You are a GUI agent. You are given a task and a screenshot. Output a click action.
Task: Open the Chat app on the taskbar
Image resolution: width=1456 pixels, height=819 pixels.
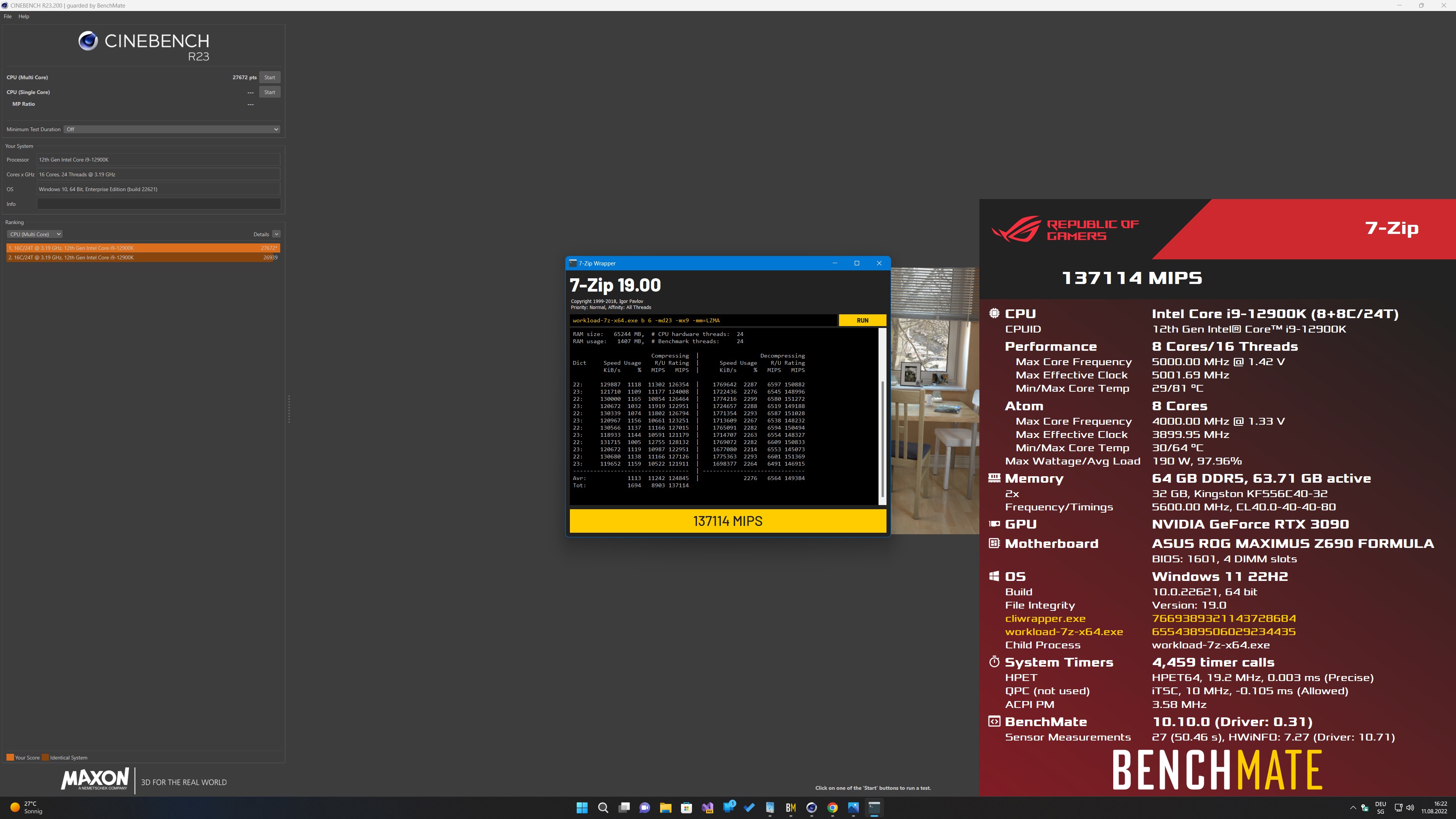coord(644,808)
